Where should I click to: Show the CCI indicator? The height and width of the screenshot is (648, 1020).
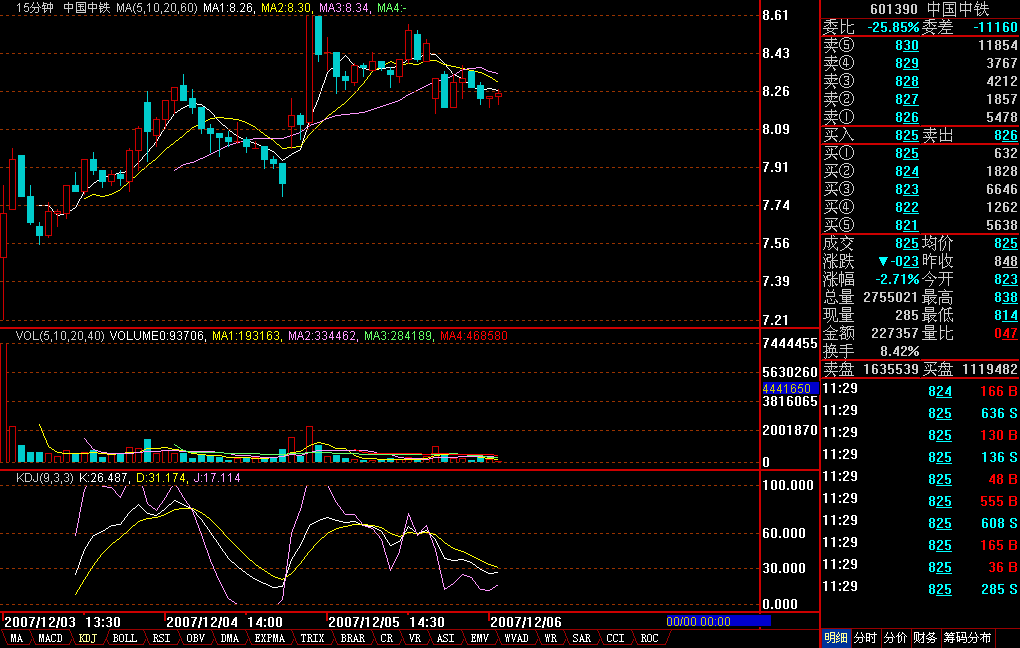(615, 638)
